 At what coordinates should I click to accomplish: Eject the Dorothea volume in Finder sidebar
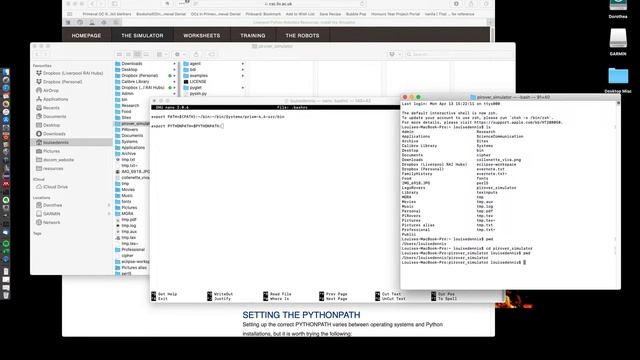(x=109, y=205)
